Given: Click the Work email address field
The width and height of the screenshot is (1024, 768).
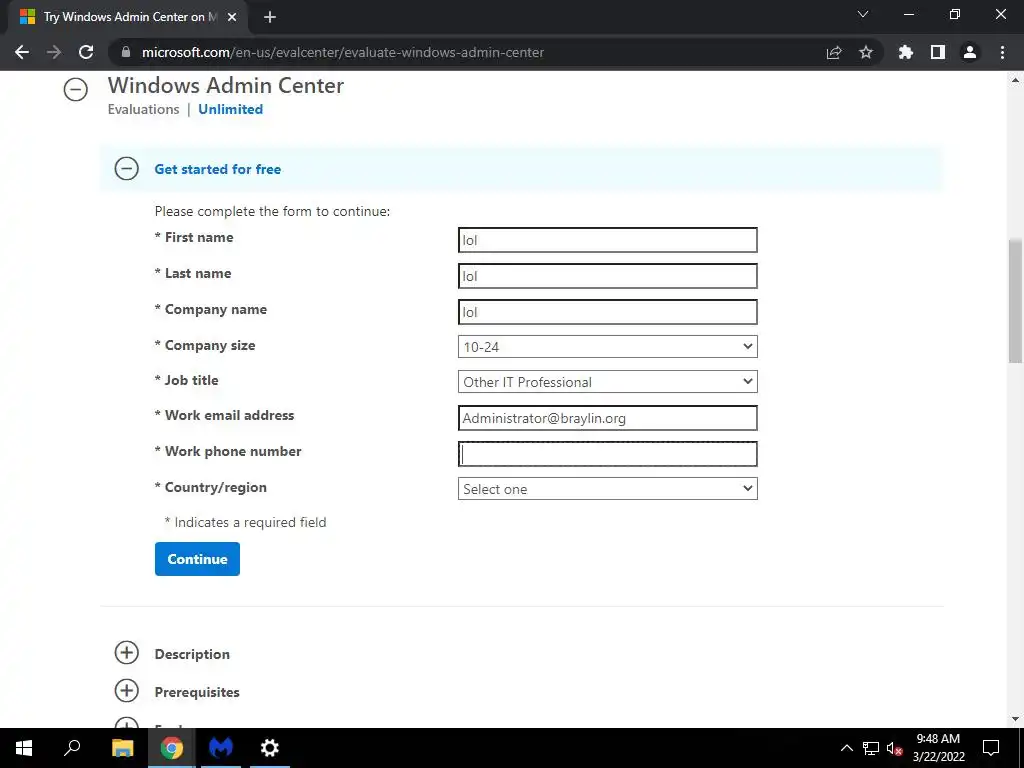Looking at the screenshot, I should 607,418.
